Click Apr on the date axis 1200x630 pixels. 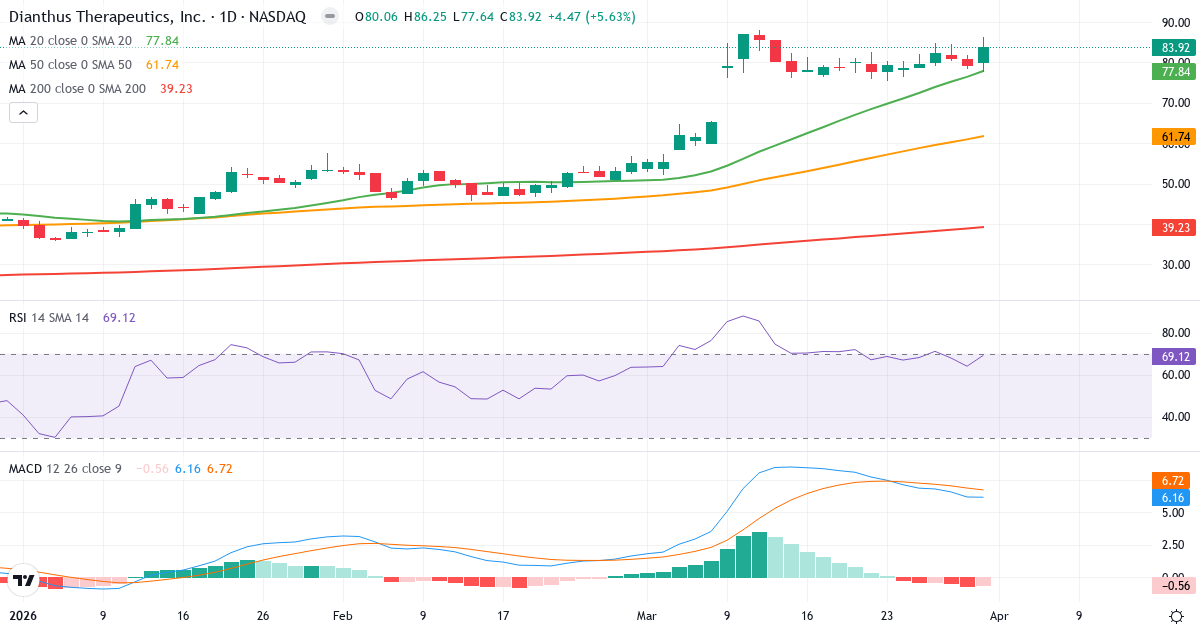click(x=999, y=617)
